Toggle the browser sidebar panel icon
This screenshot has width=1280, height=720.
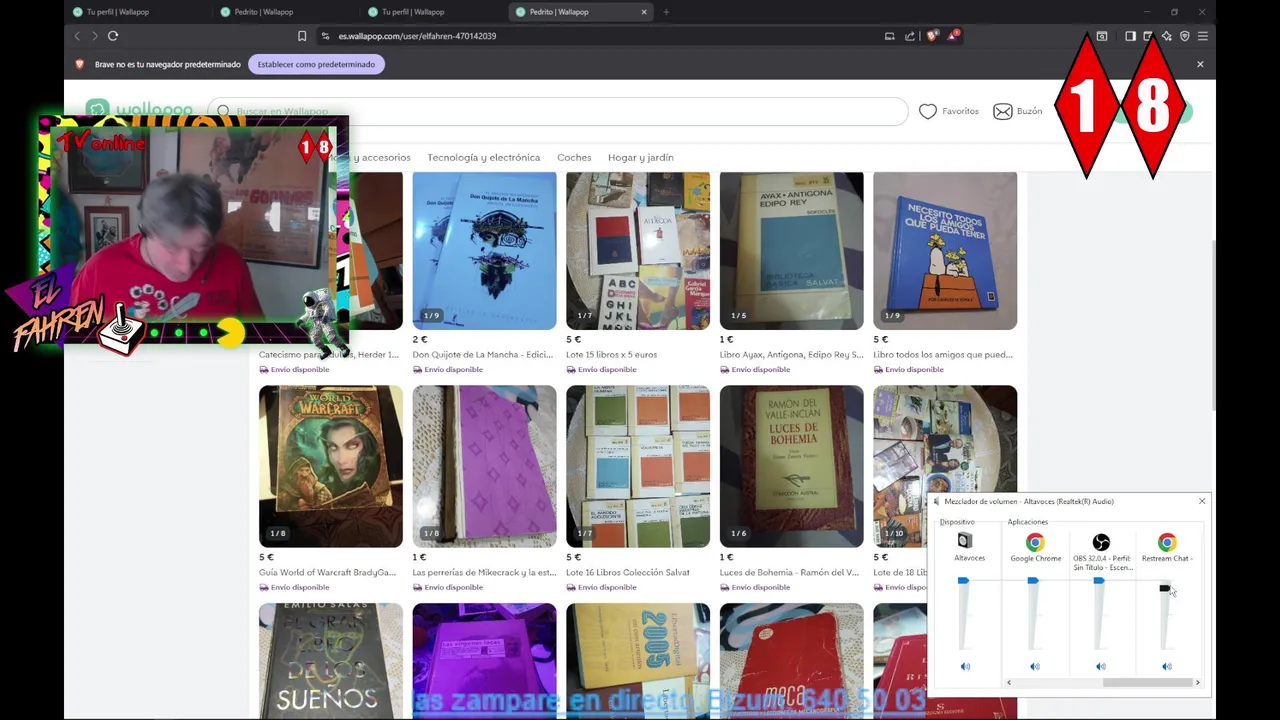click(x=1130, y=36)
